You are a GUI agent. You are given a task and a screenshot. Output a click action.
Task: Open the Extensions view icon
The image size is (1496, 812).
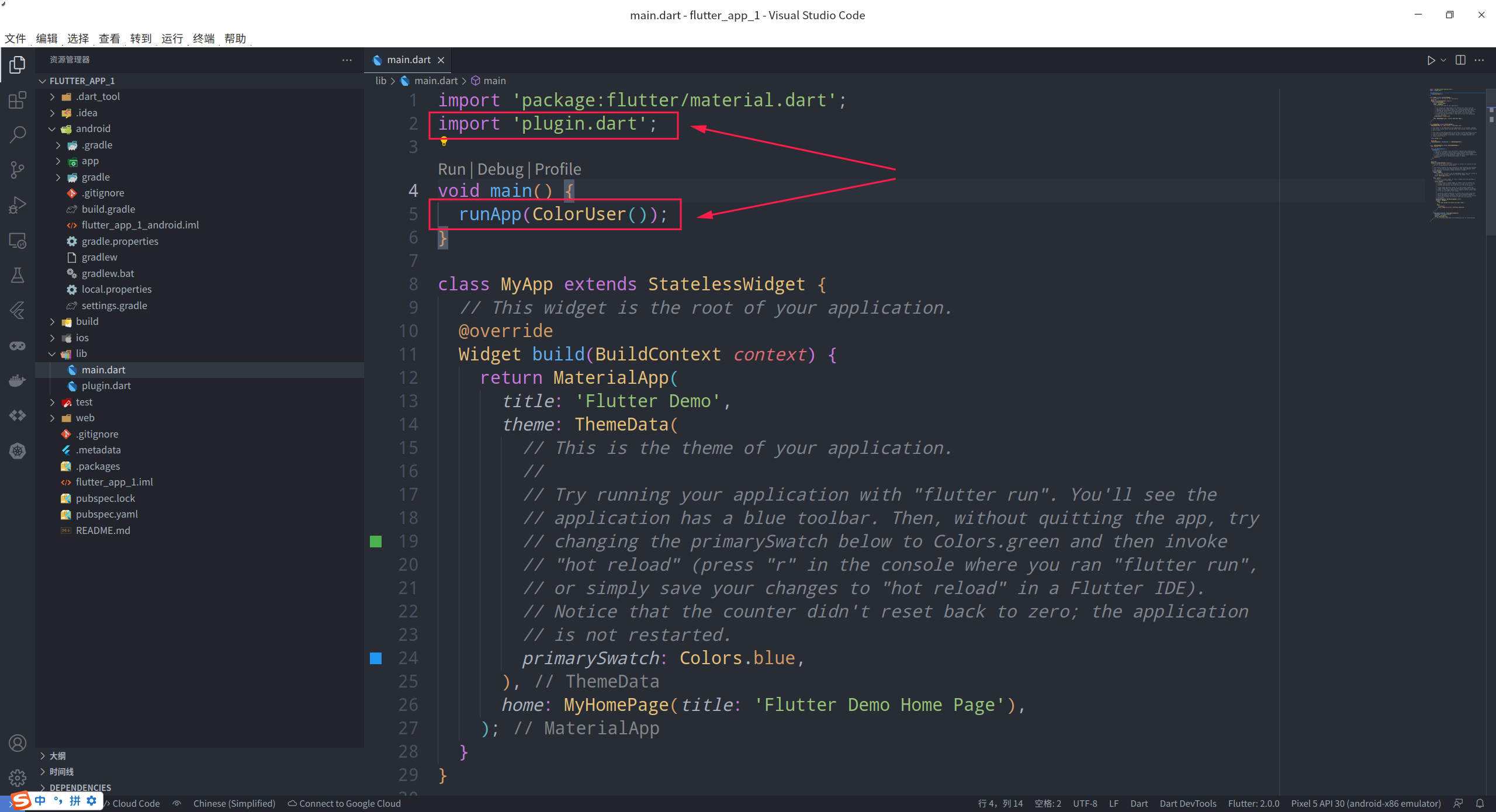click(x=18, y=100)
